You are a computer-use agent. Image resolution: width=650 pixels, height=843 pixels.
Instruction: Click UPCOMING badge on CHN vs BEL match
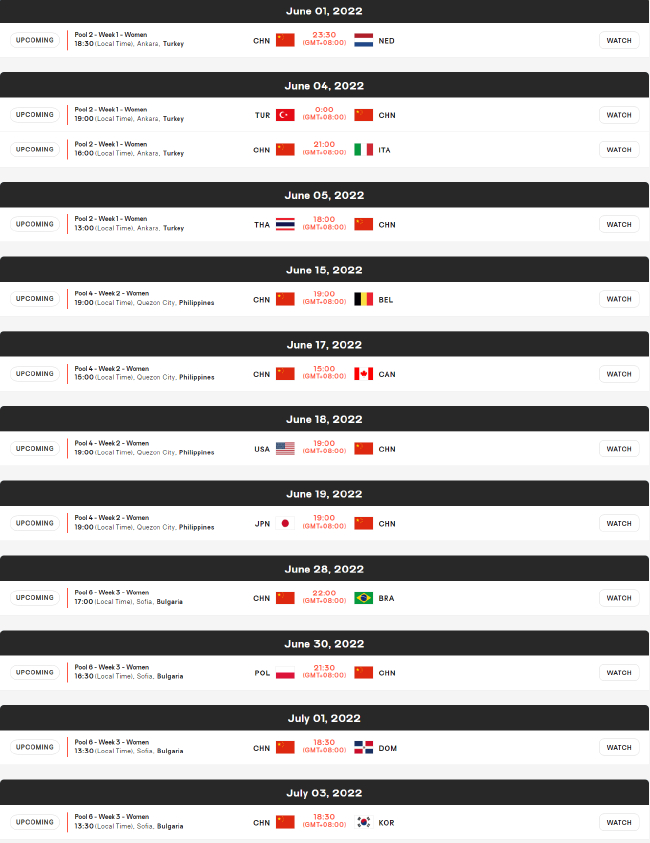[35, 299]
